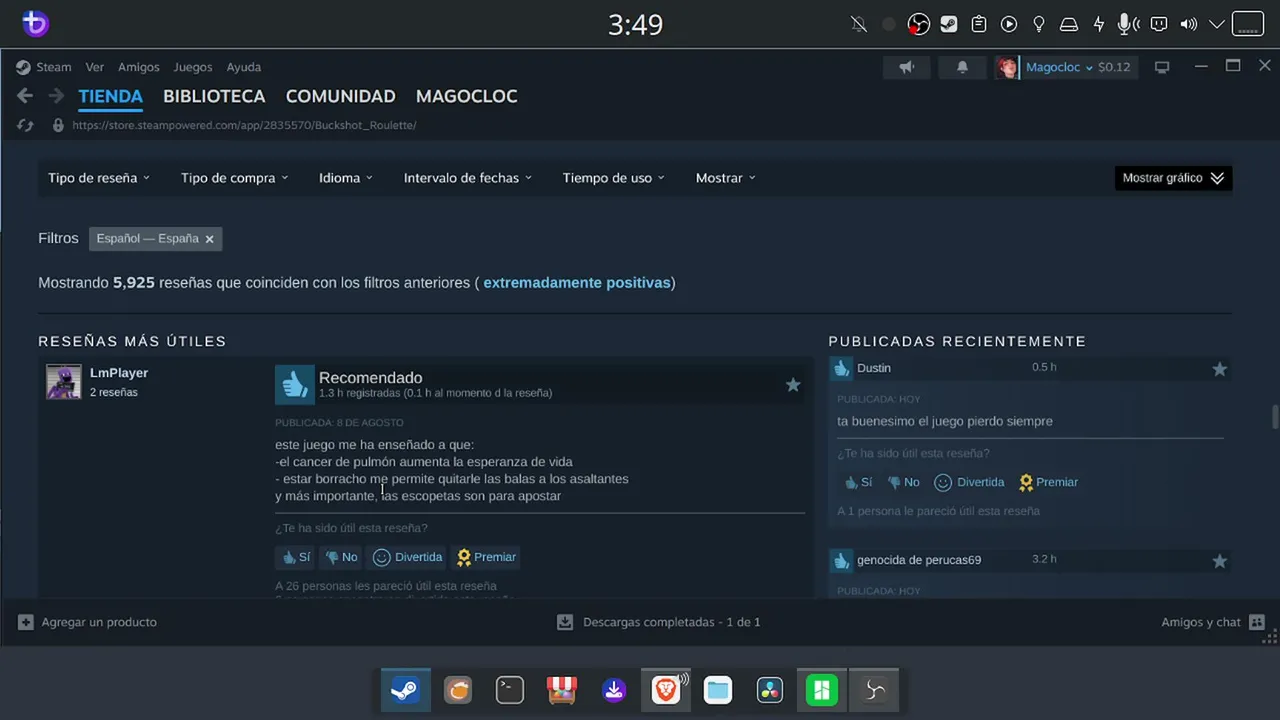Click Agregar un producto
The height and width of the screenshot is (720, 1280).
[88, 622]
